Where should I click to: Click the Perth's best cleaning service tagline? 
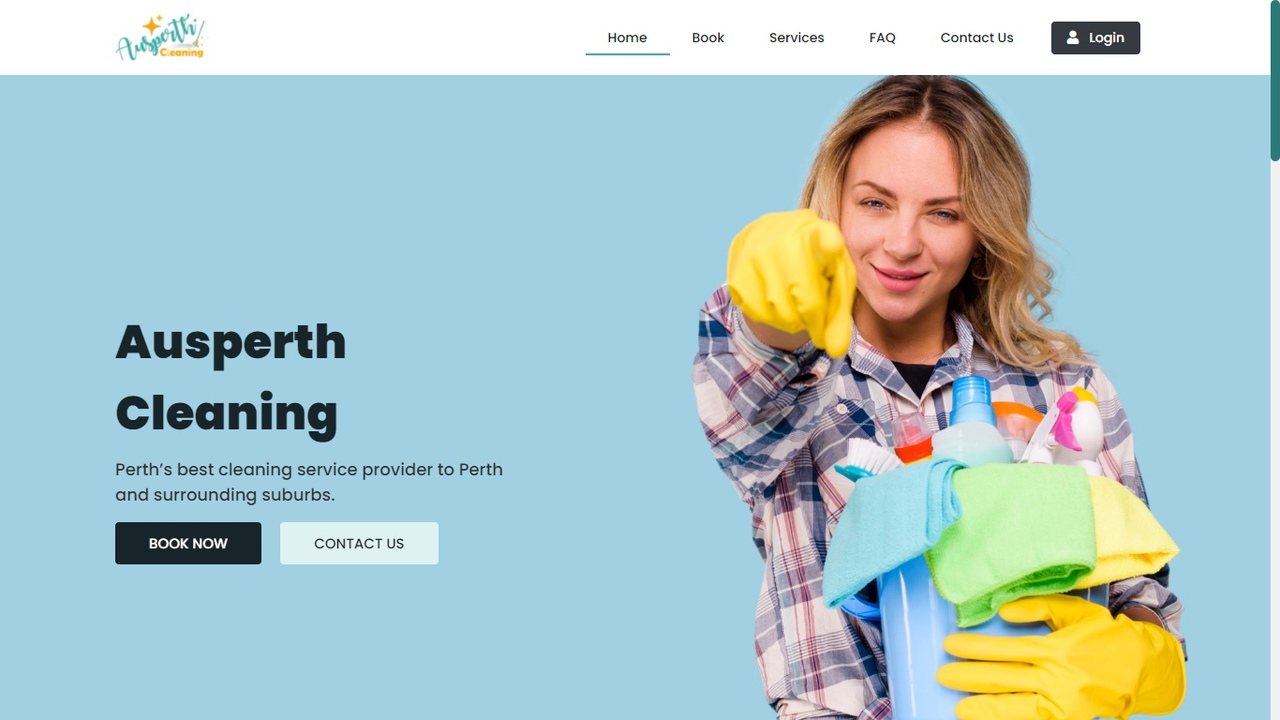(x=309, y=481)
